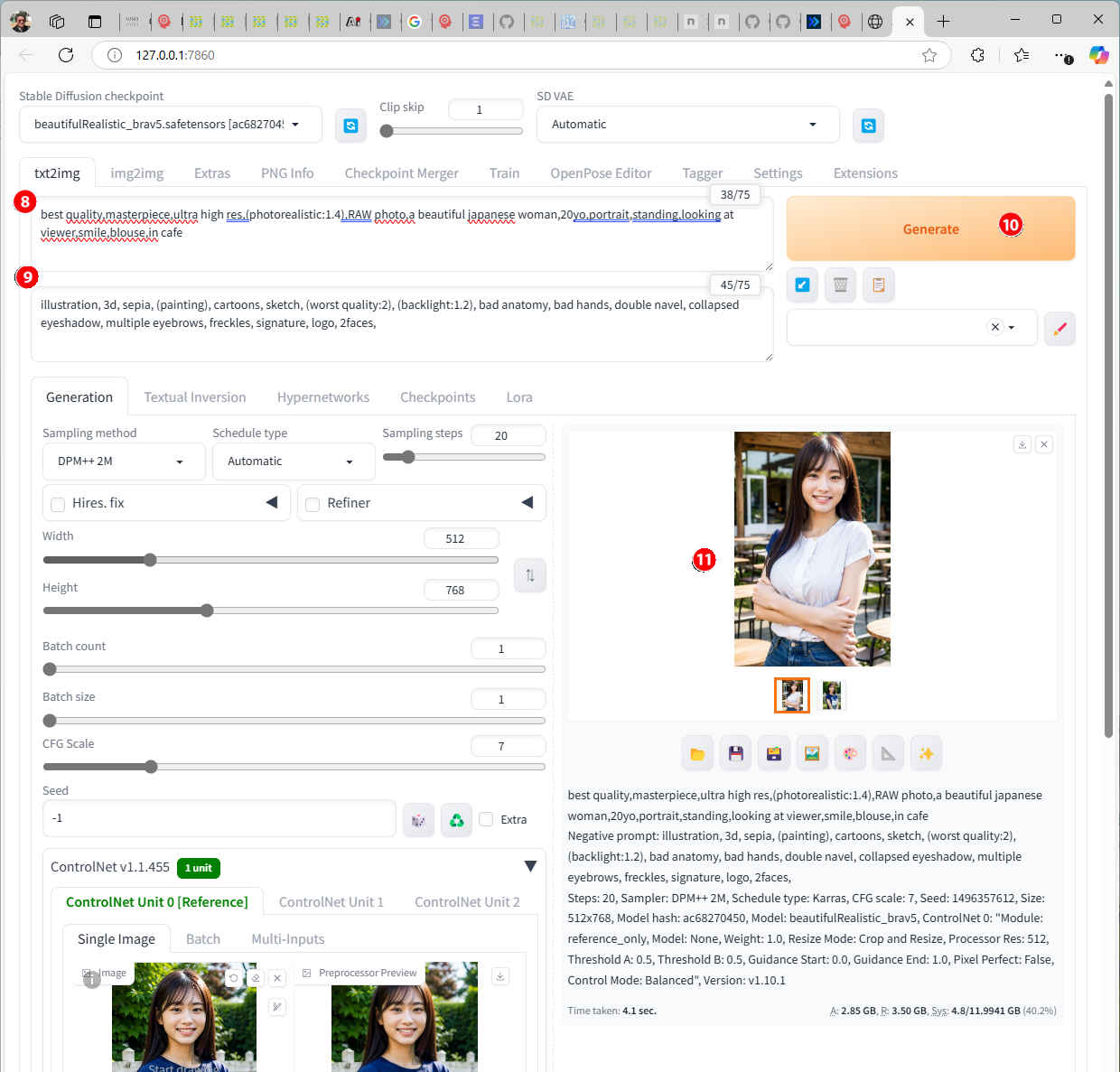
Task: Tick the Extra seed checkbox
Action: [487, 819]
